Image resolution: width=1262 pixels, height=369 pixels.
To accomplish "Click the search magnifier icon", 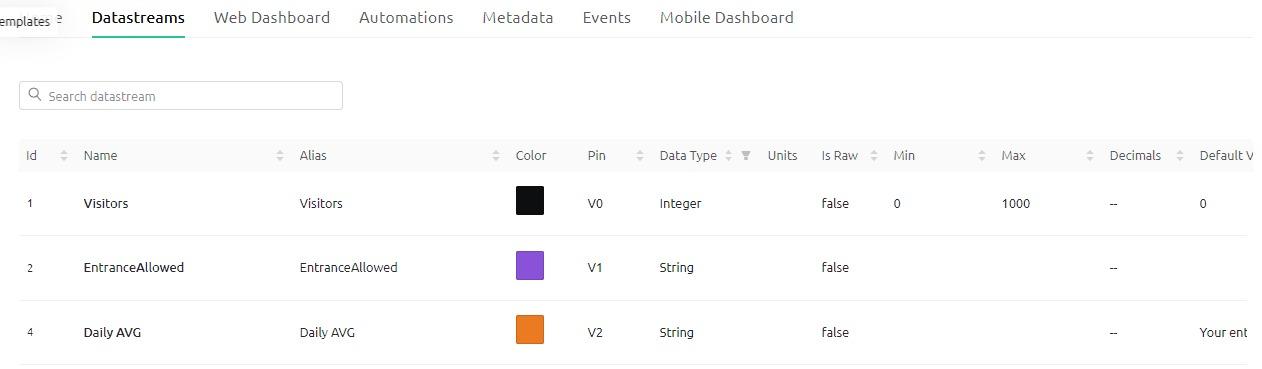I will 35,95.
